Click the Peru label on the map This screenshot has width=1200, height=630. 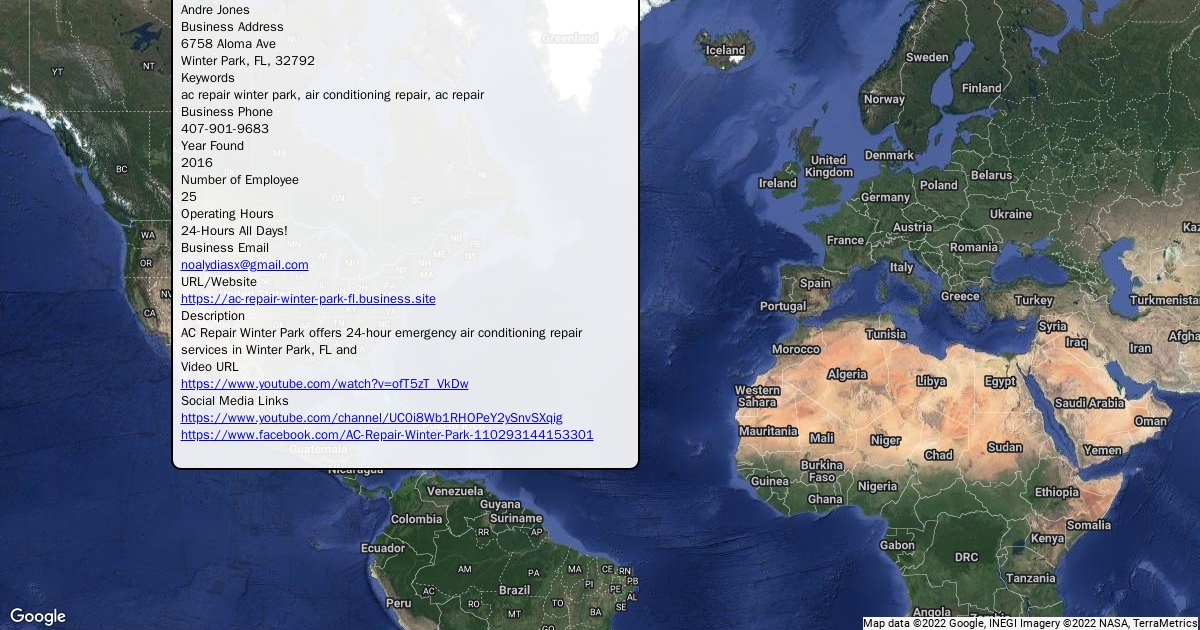pyautogui.click(x=398, y=603)
